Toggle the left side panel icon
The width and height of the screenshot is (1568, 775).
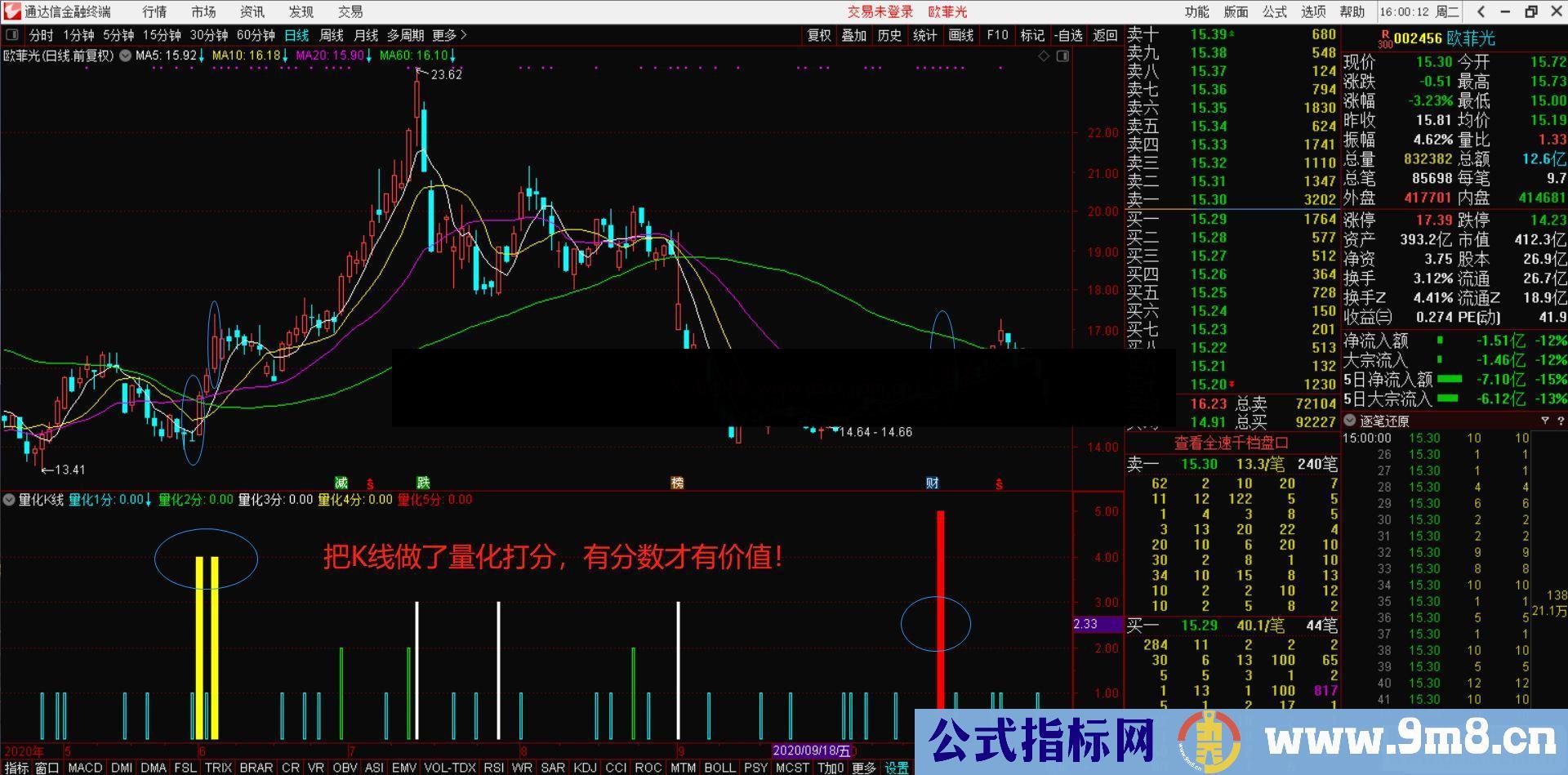point(11,36)
